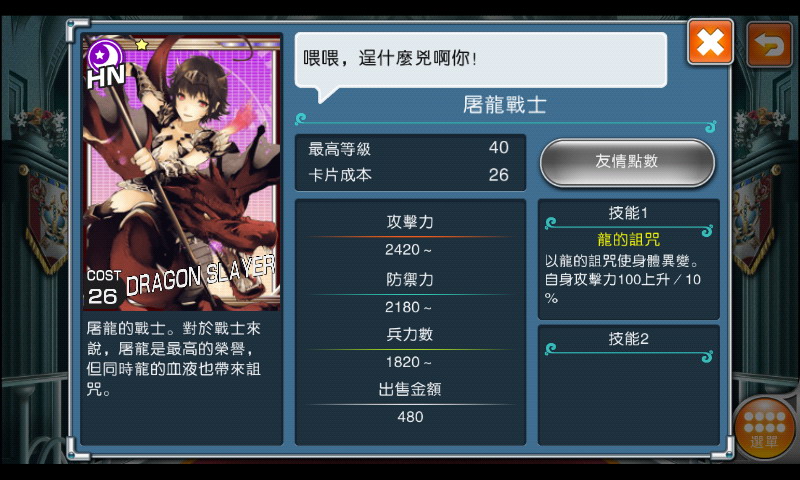Click the card title 屠龍戰士
Viewport: 800px width, 480px height.
click(x=505, y=105)
